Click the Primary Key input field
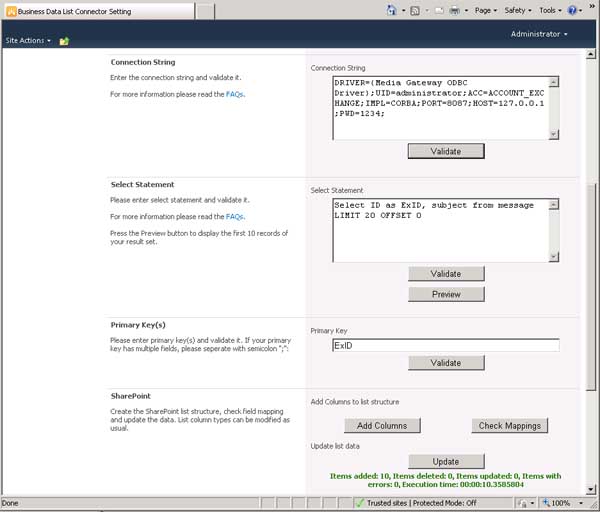The height and width of the screenshot is (512, 600). click(446, 345)
